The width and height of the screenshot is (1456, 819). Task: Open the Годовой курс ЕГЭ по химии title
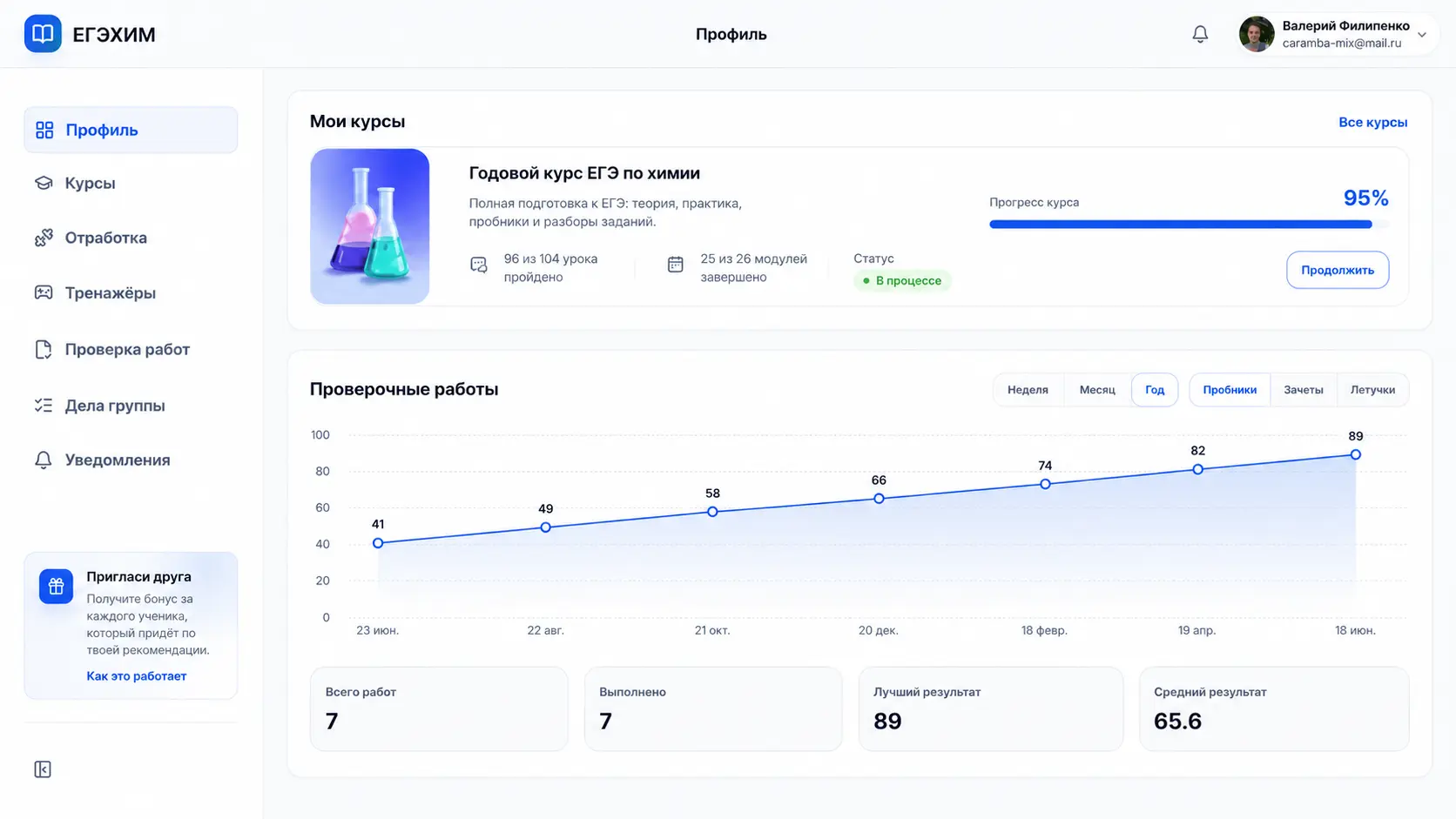pyautogui.click(x=584, y=173)
